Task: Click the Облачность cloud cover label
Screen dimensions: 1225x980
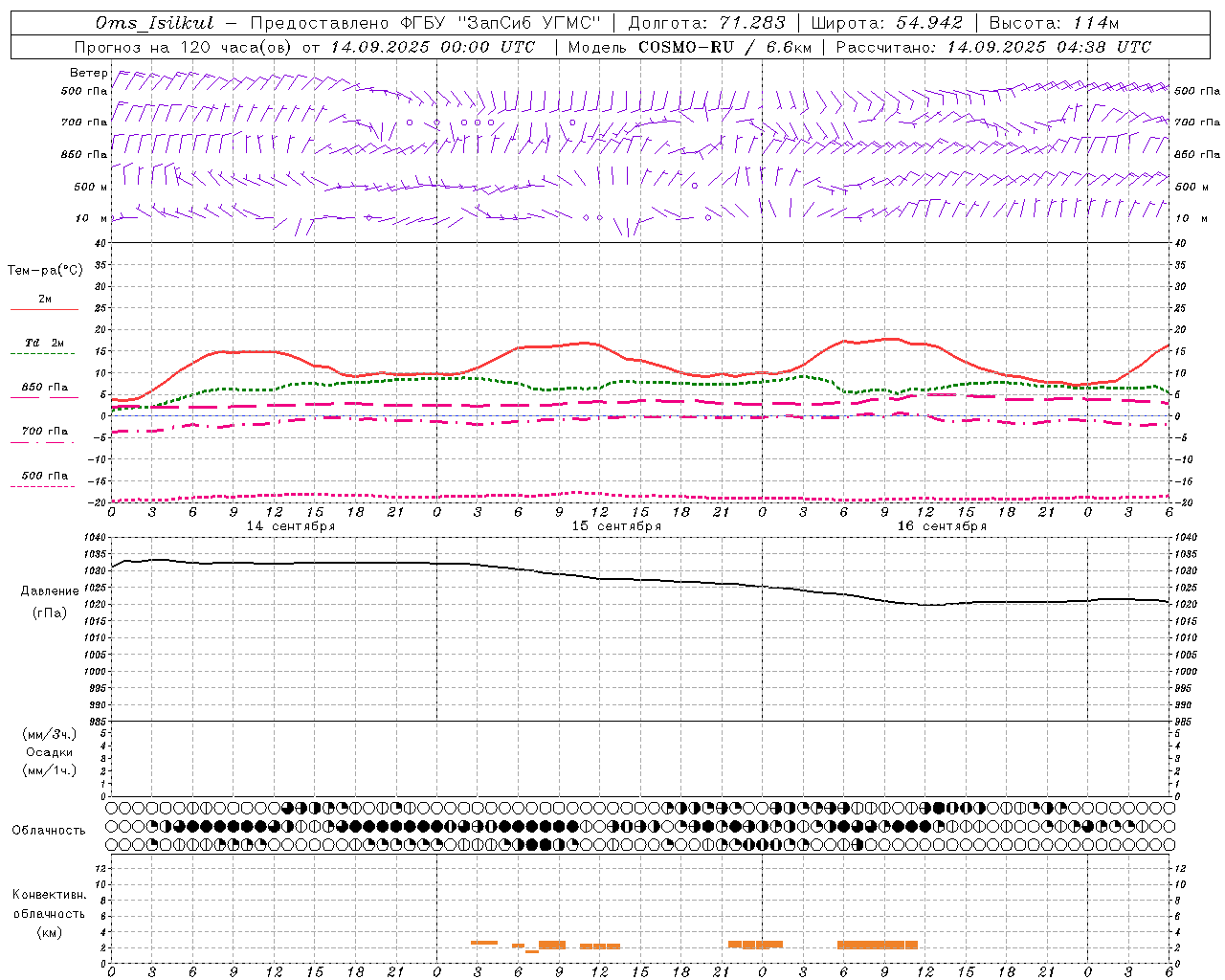Action: point(49,831)
